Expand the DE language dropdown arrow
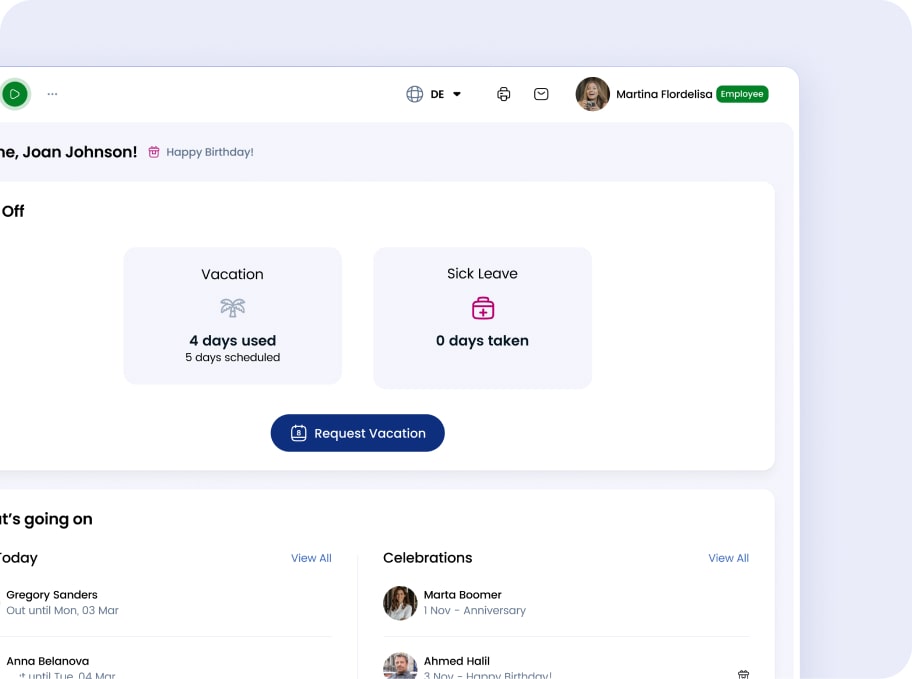912x679 pixels. coord(457,94)
